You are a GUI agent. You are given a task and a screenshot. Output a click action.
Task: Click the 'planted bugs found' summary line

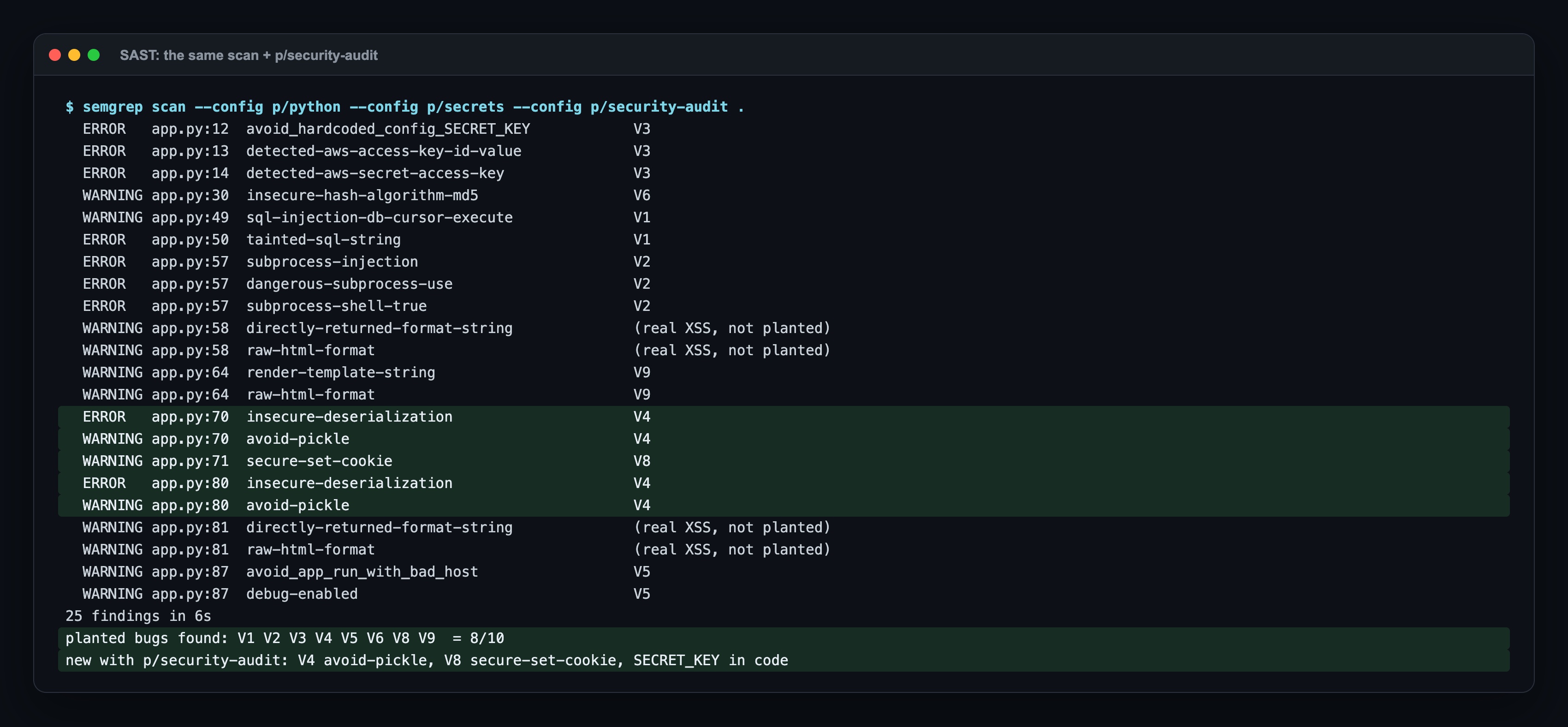[x=784, y=638]
